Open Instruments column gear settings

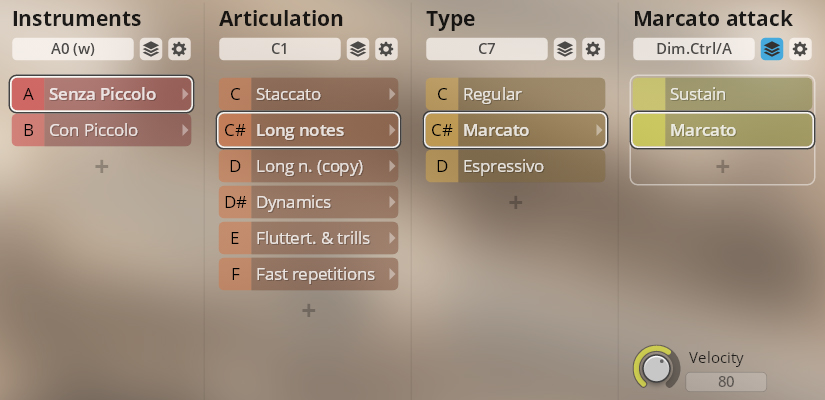point(179,49)
